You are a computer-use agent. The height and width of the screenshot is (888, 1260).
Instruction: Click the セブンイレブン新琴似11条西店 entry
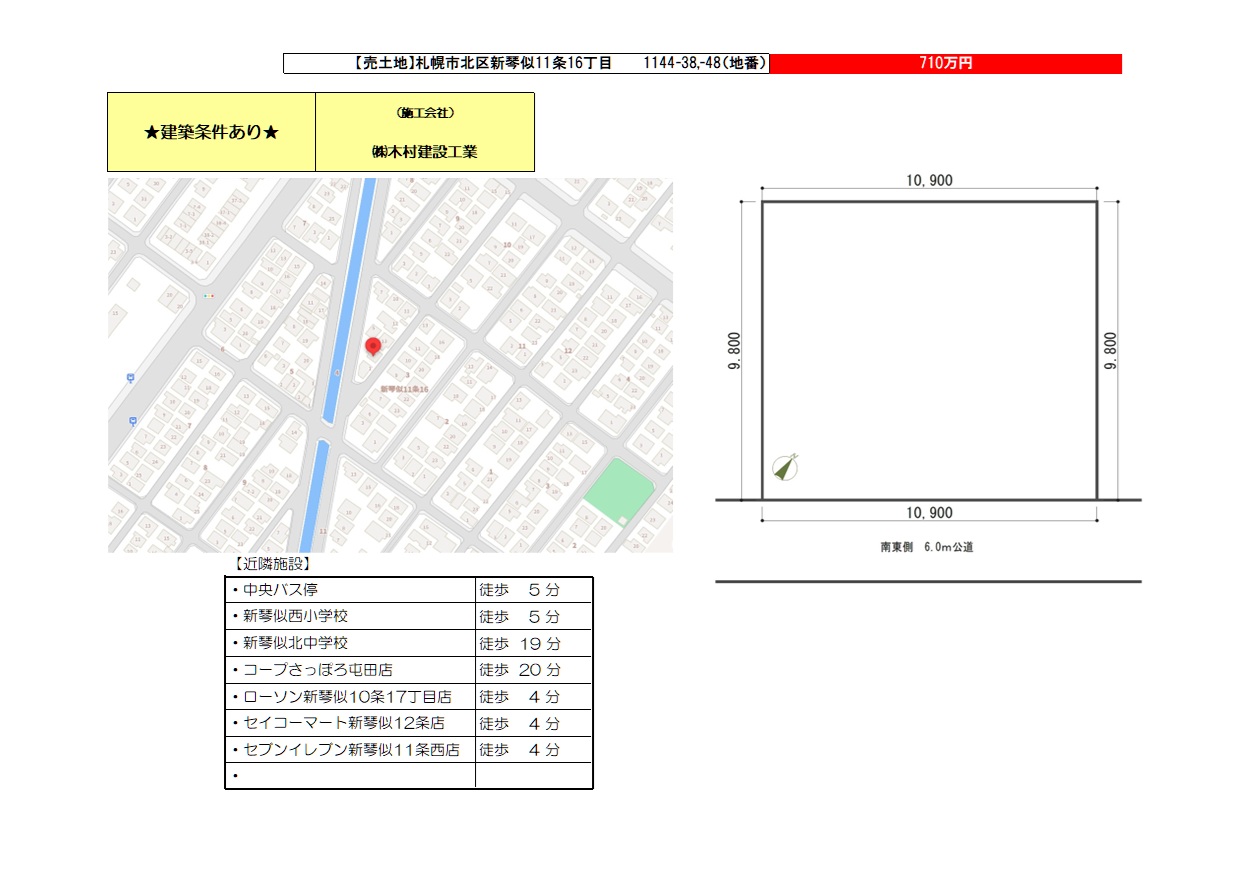point(351,750)
